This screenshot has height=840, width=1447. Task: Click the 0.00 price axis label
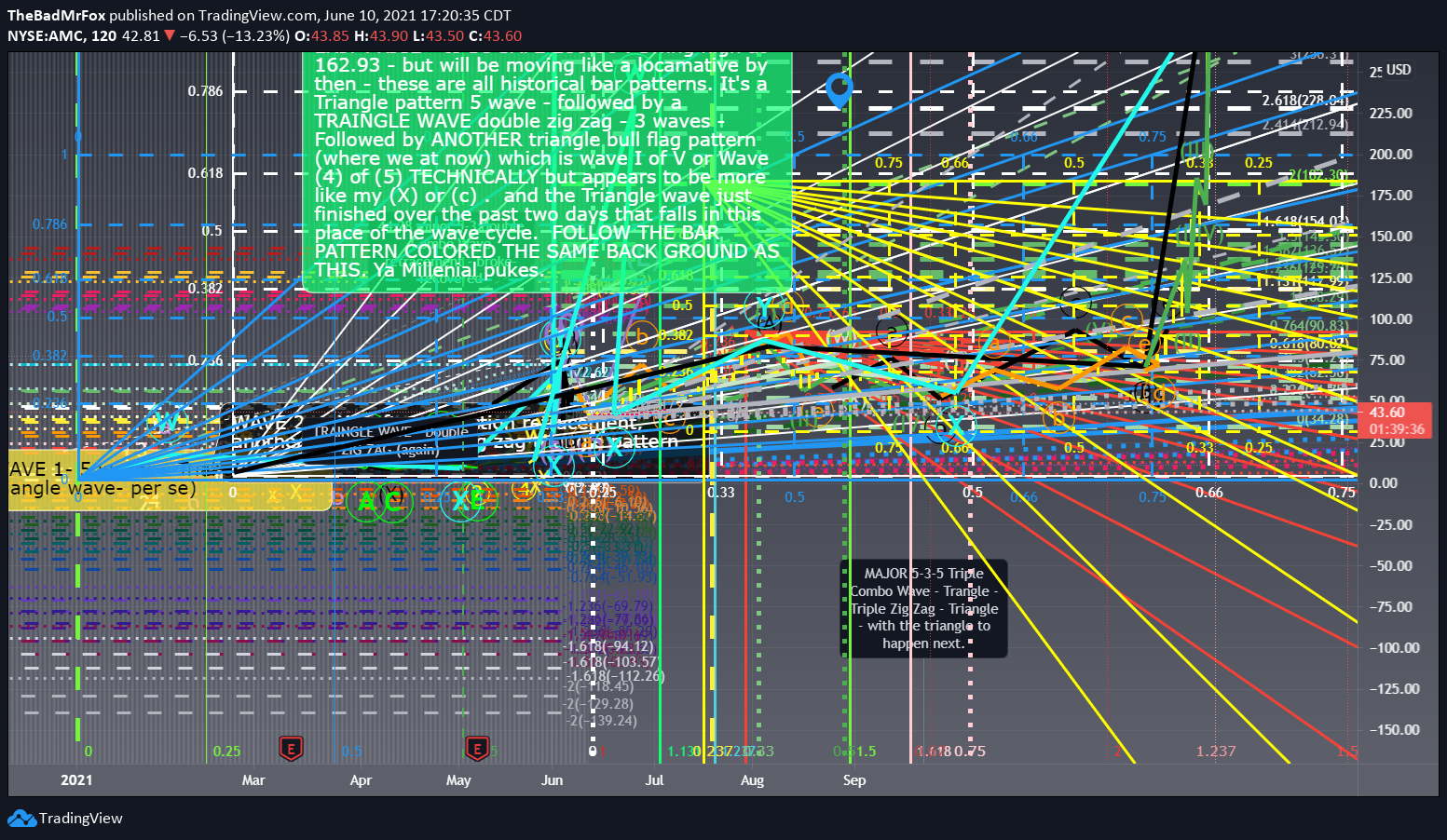click(1383, 483)
